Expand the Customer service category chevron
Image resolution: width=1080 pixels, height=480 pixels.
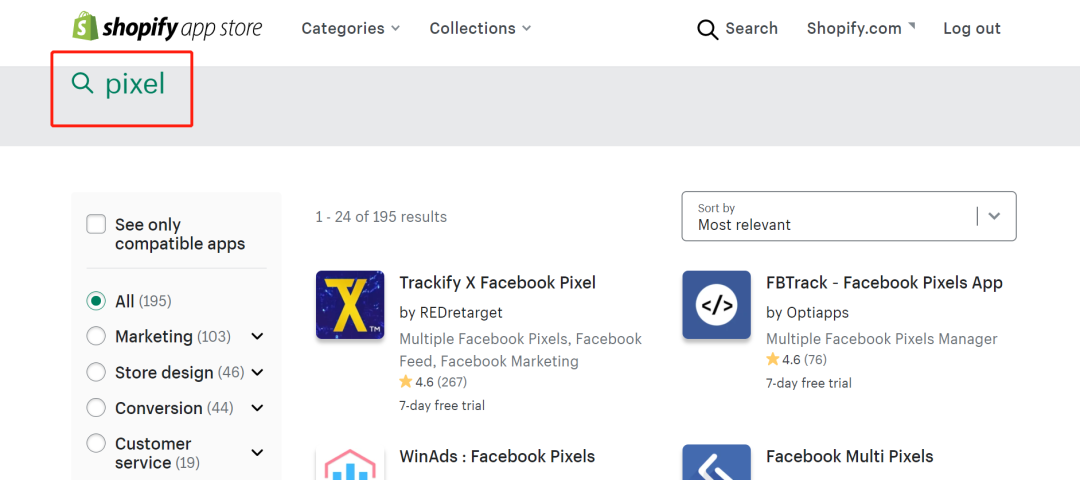(x=257, y=452)
